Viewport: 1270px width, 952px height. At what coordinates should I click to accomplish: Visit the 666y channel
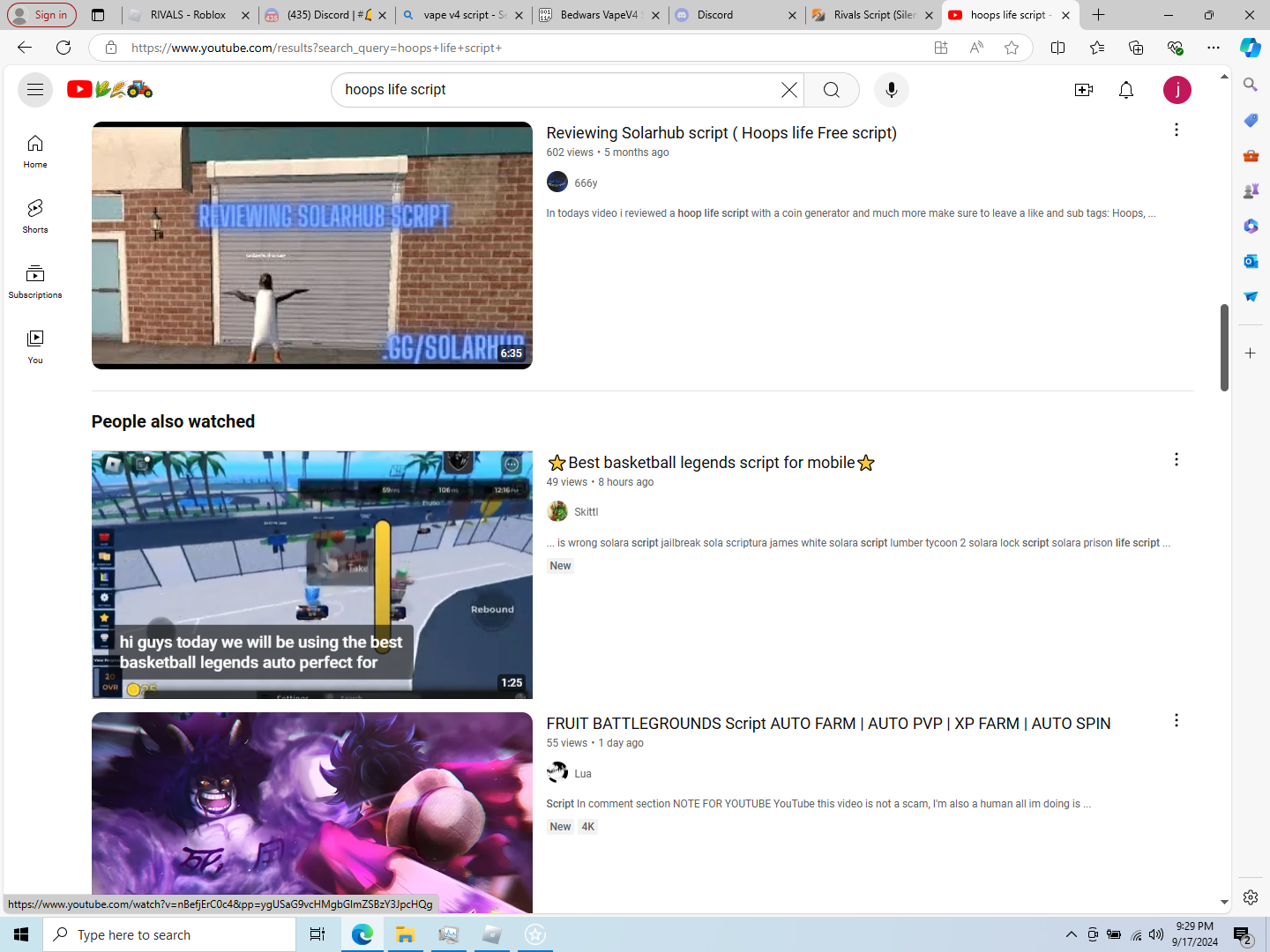click(x=586, y=183)
